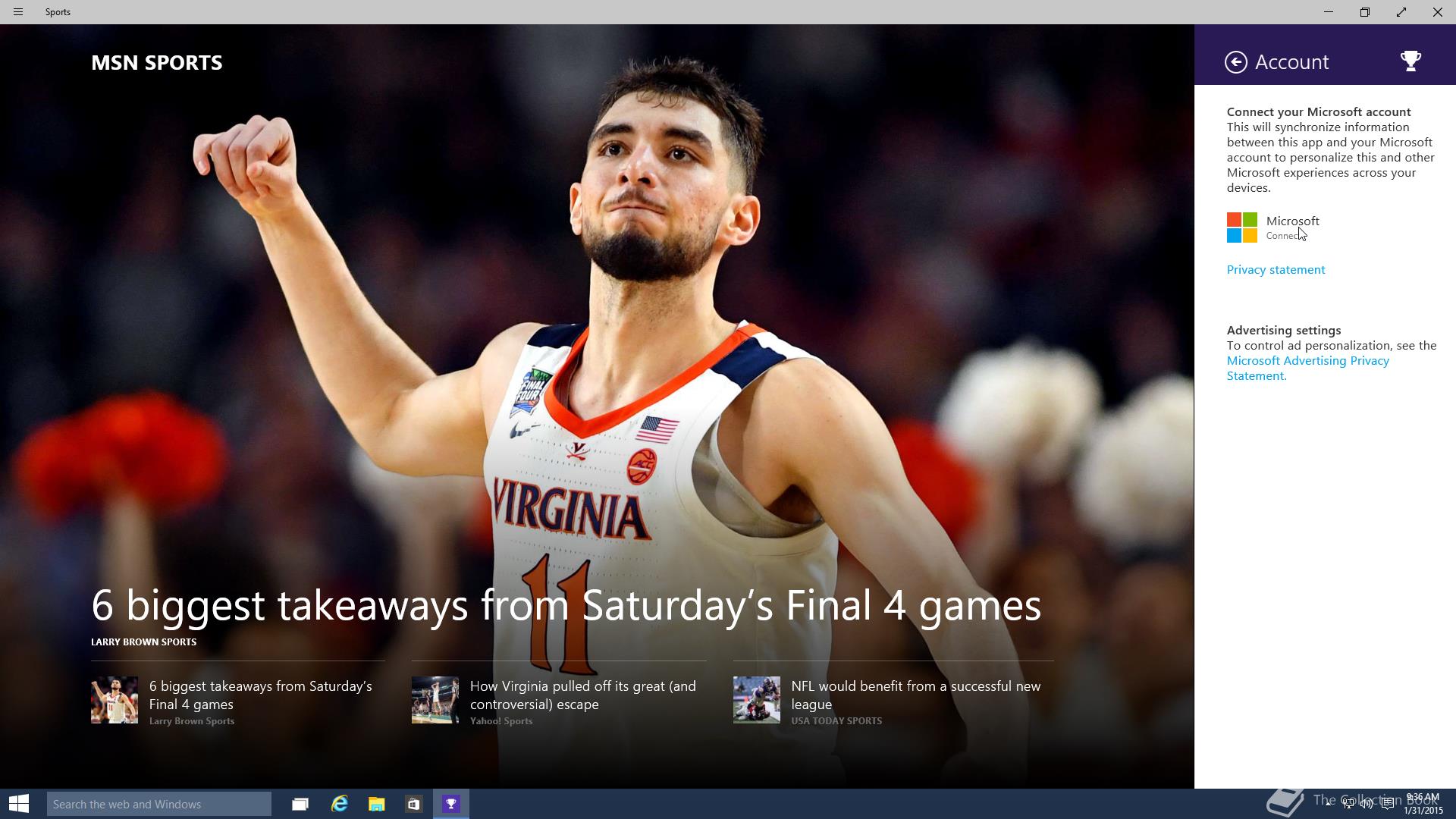The width and height of the screenshot is (1456, 819).
Task: Open the Virginia escape story thumbnail
Action: (435, 700)
